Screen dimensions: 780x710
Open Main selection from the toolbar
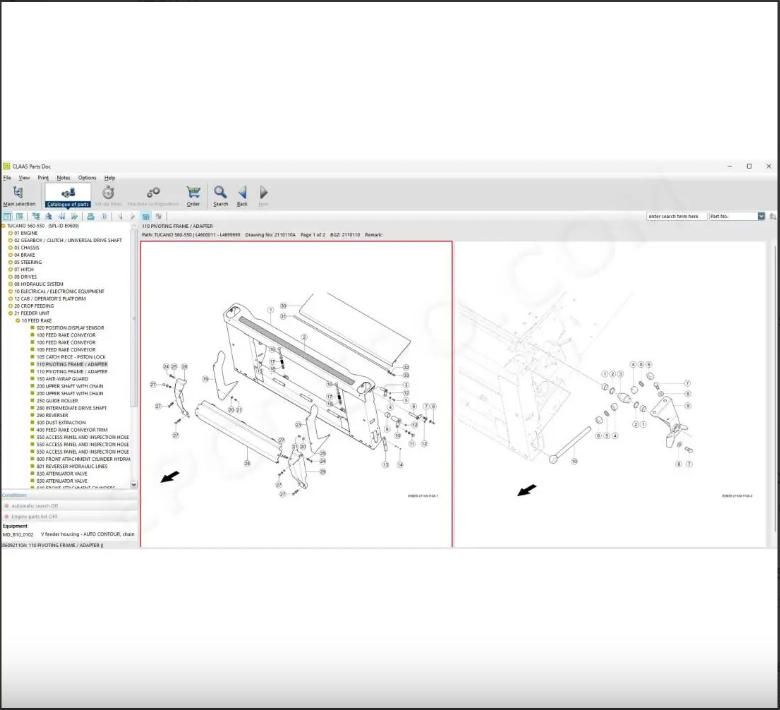[18, 194]
